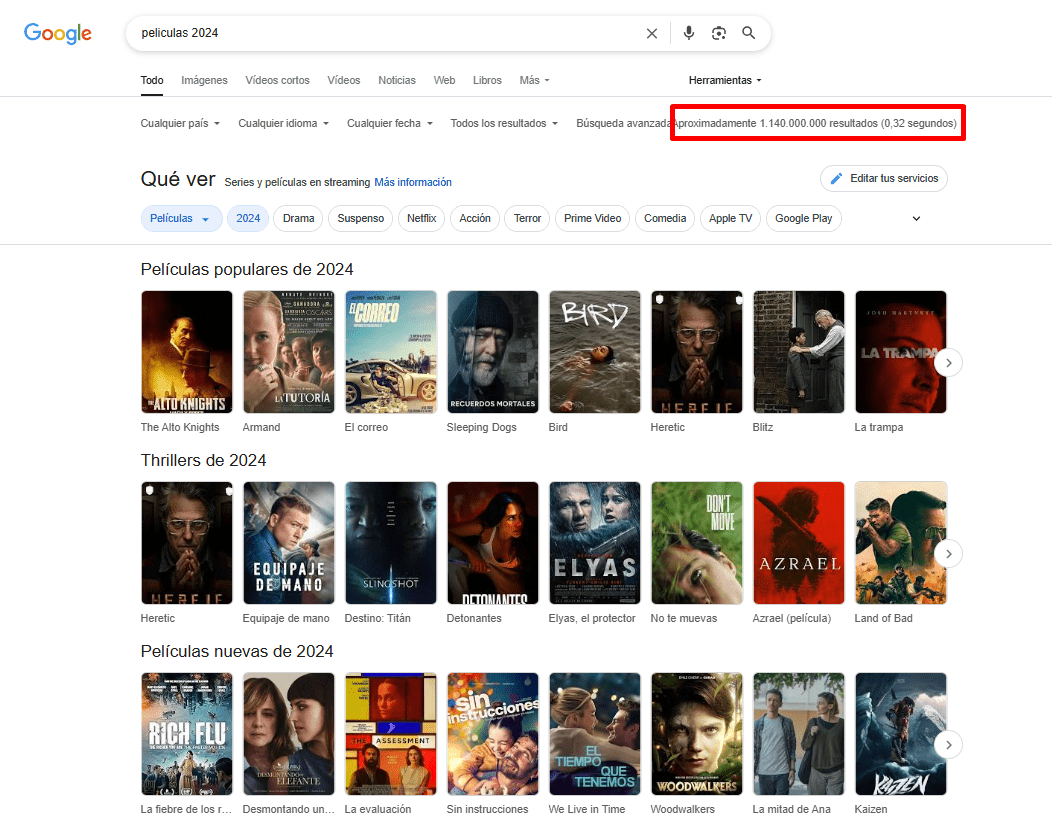The width and height of the screenshot is (1052, 827).
Task: Toggle the Suspenso filter chip
Action: coord(360,219)
